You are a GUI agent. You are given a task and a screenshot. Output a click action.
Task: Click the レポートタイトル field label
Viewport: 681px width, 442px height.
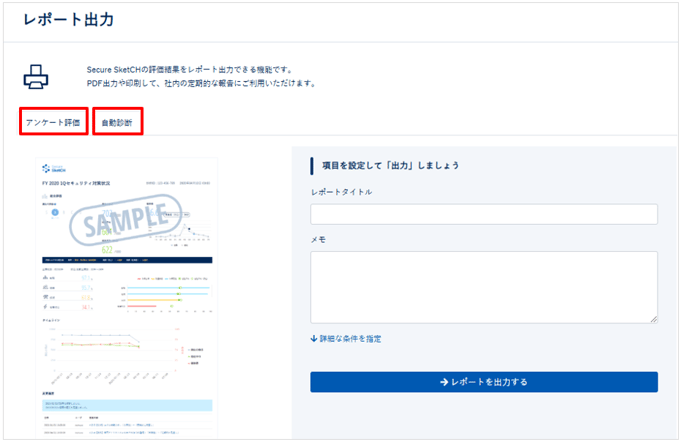pyautogui.click(x=341, y=192)
